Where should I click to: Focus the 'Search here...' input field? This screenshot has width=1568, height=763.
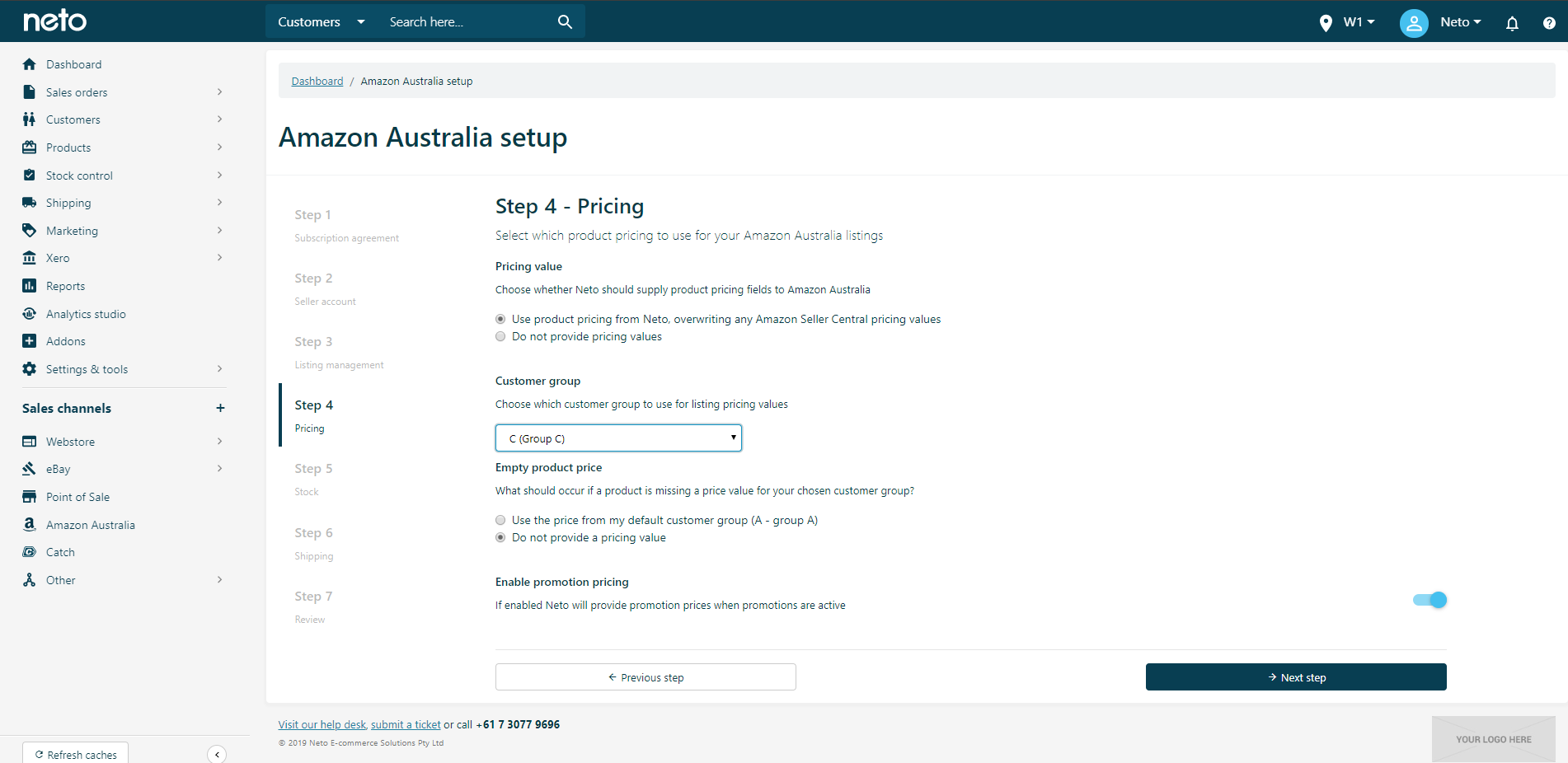[x=466, y=21]
